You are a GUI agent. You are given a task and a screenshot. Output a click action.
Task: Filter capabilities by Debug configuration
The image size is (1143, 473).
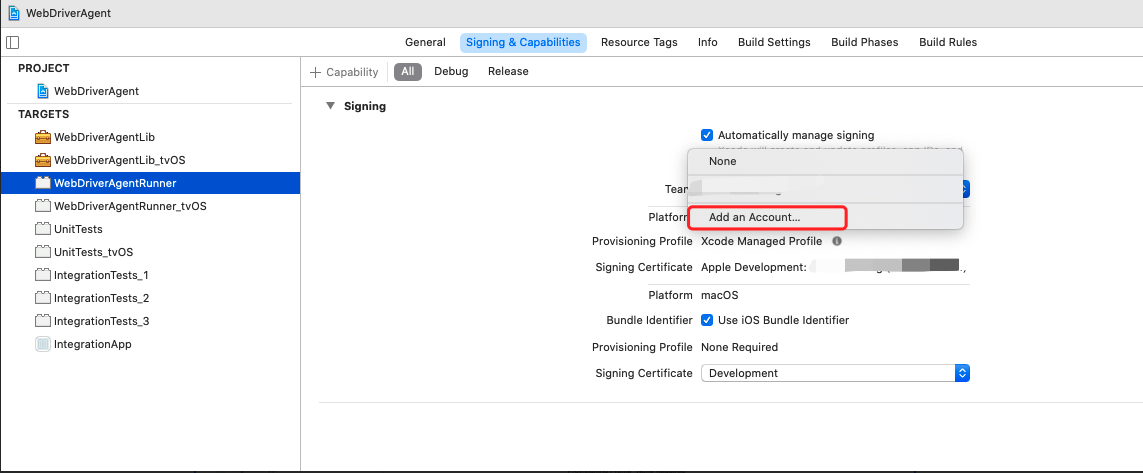[451, 72]
